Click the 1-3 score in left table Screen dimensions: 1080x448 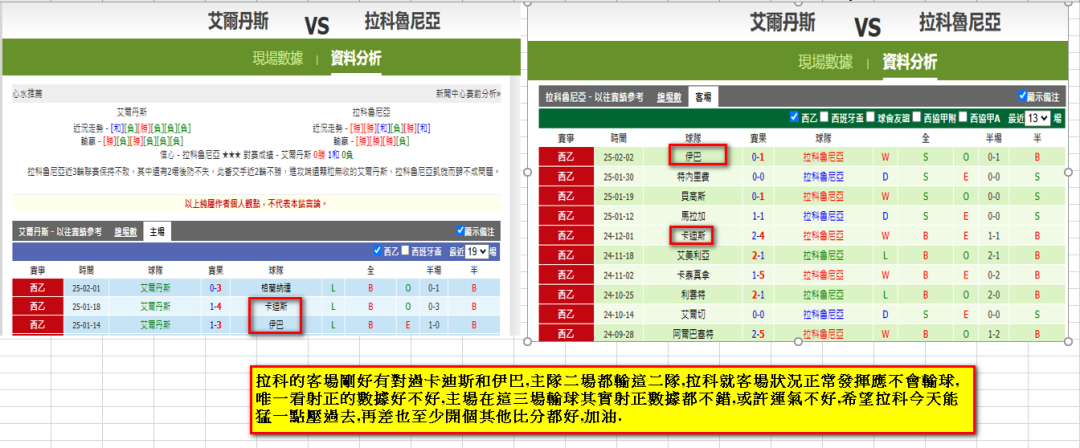tap(216, 324)
